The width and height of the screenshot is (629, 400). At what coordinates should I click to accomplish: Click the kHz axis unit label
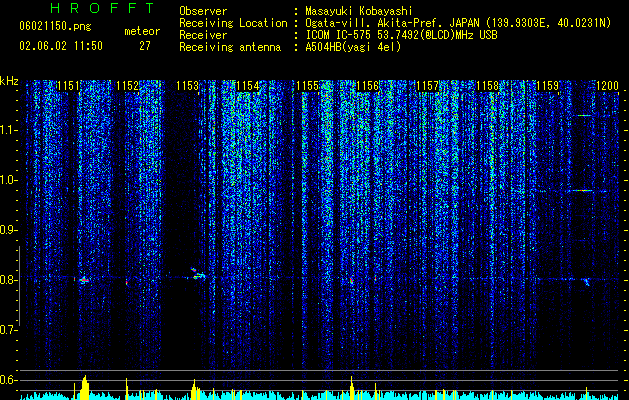click(x=9, y=81)
